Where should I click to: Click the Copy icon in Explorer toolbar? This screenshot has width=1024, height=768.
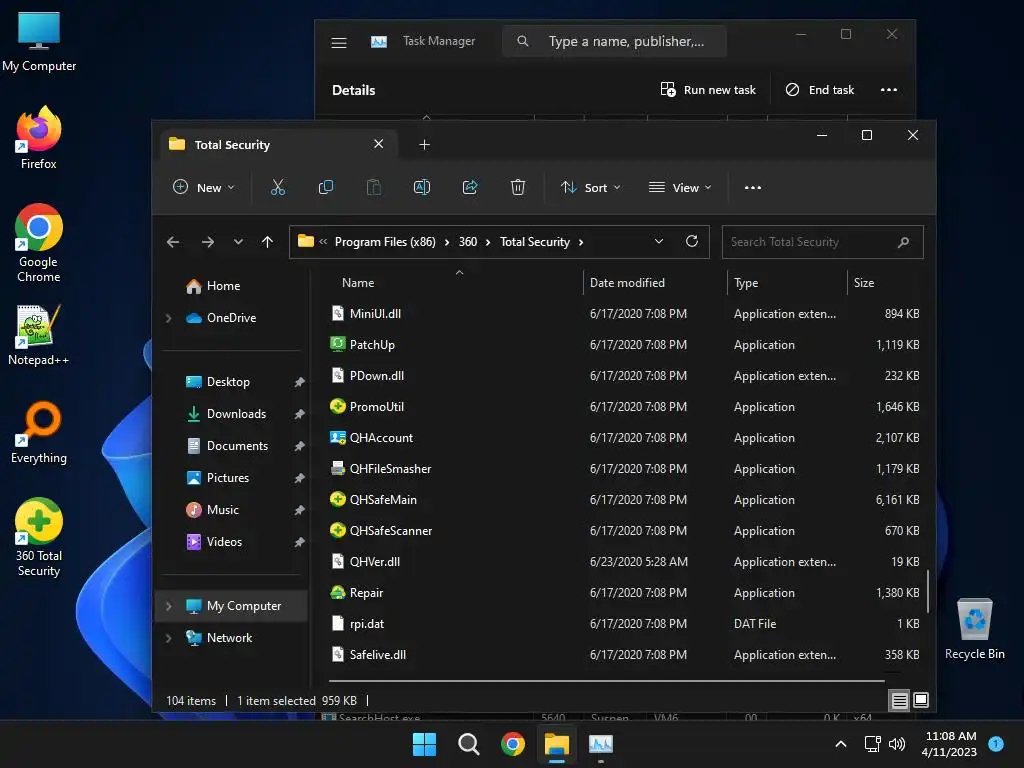325,187
